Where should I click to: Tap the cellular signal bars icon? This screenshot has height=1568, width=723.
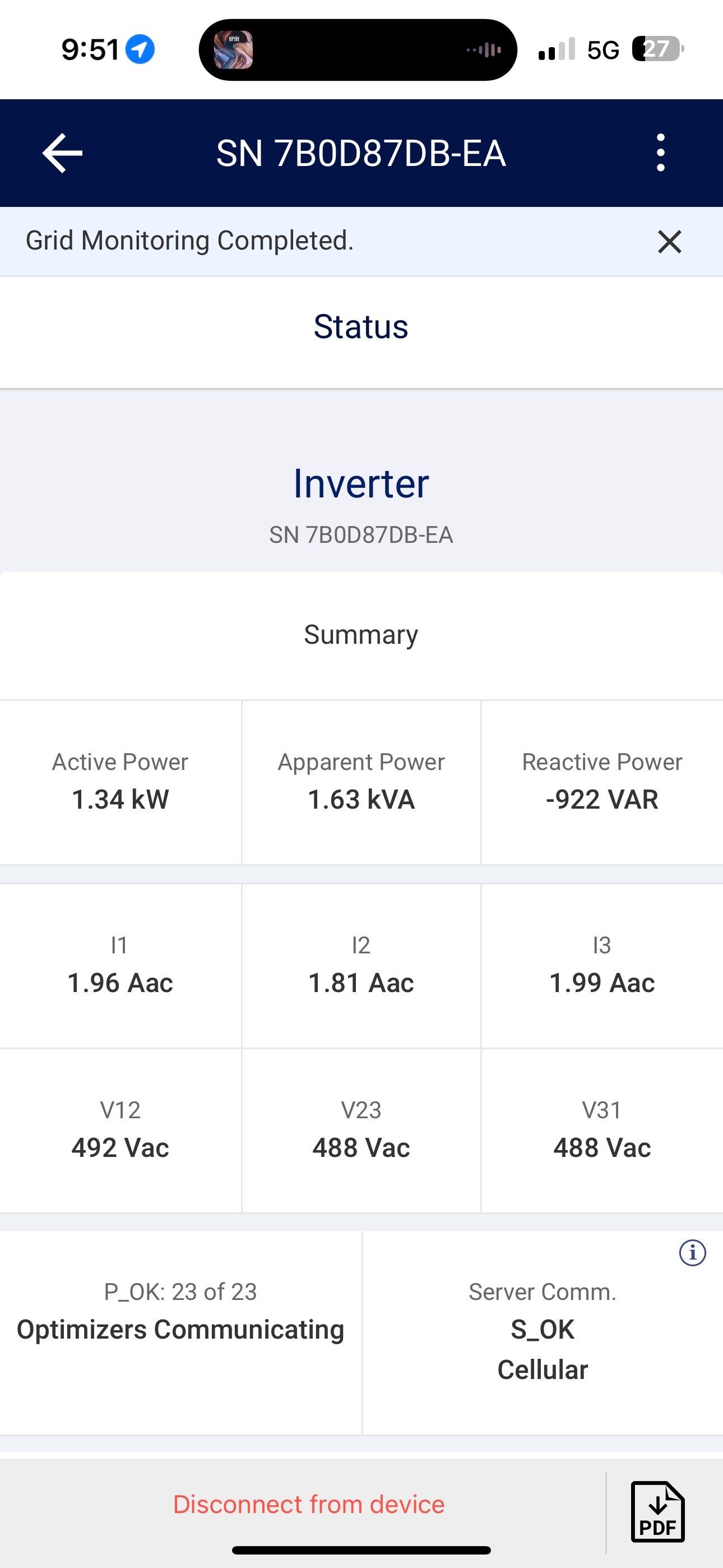click(556, 49)
